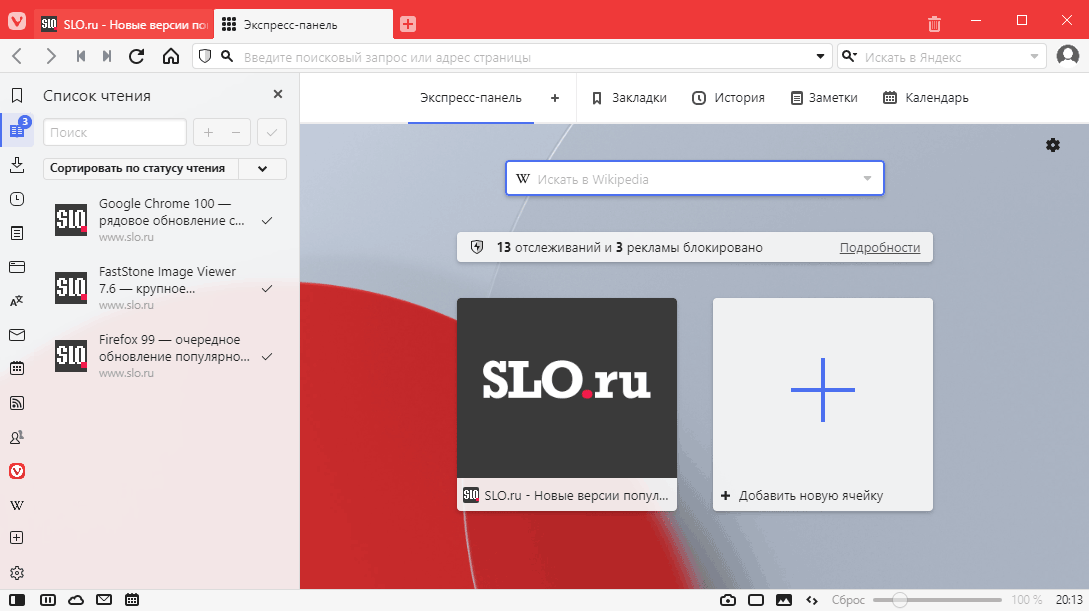Remove selected item from reading list
The image size is (1089, 611).
pyautogui.click(x=236, y=133)
